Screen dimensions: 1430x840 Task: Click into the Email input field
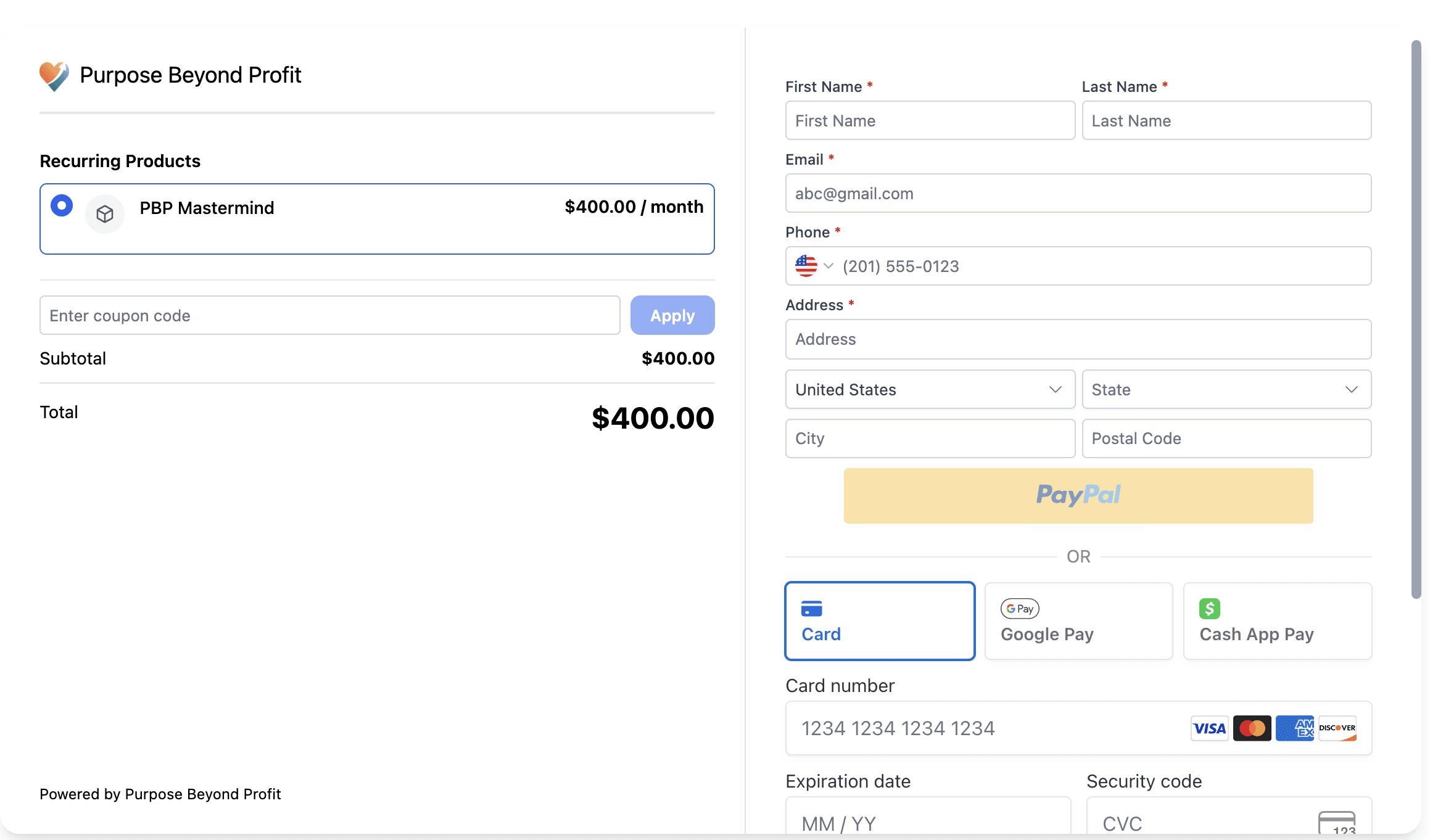pyautogui.click(x=1078, y=193)
